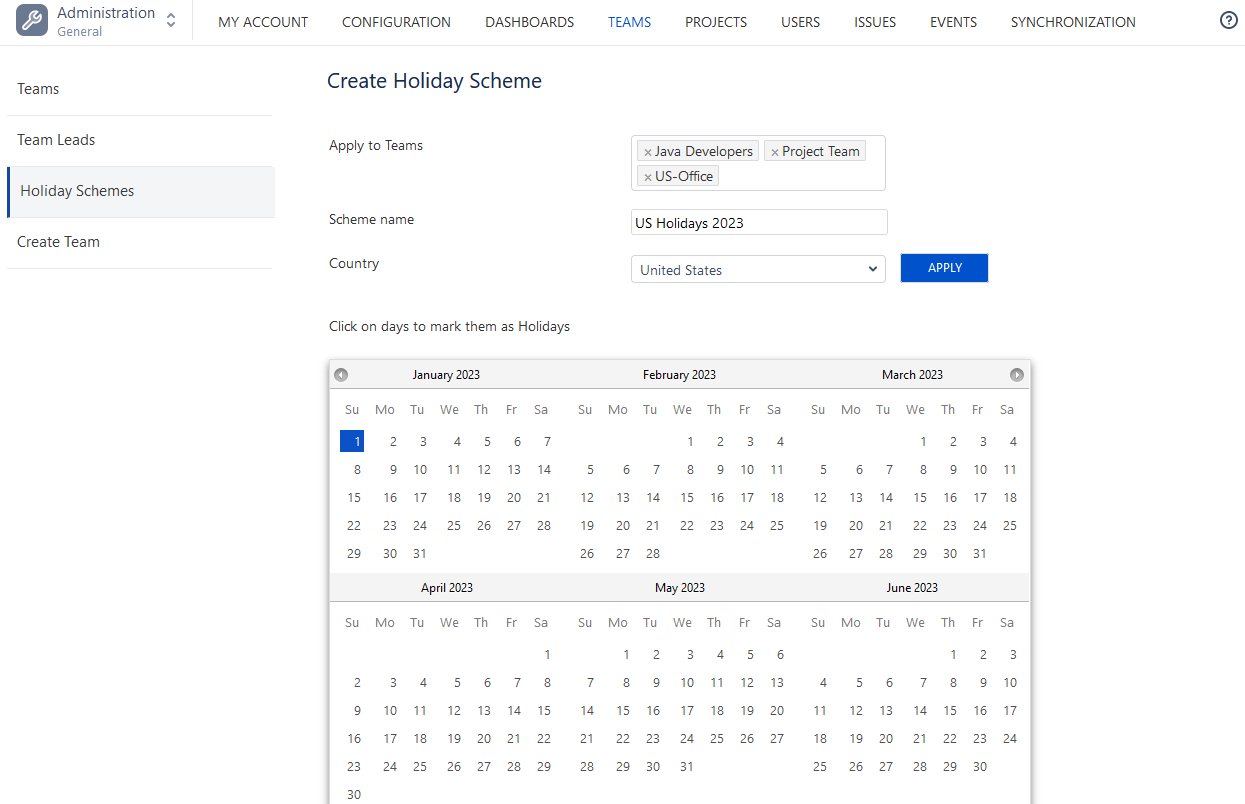The image size is (1245, 804).
Task: Select June 30 in calendar
Action: (x=980, y=766)
